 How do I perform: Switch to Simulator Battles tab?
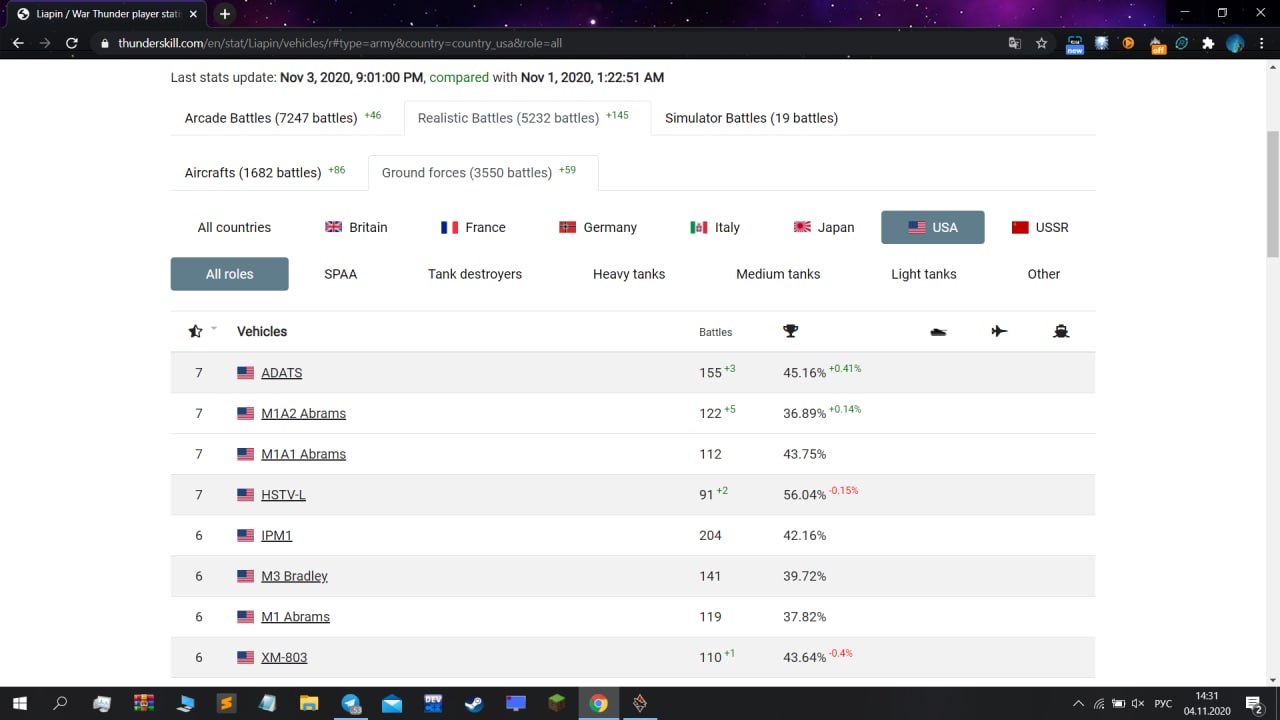point(751,118)
